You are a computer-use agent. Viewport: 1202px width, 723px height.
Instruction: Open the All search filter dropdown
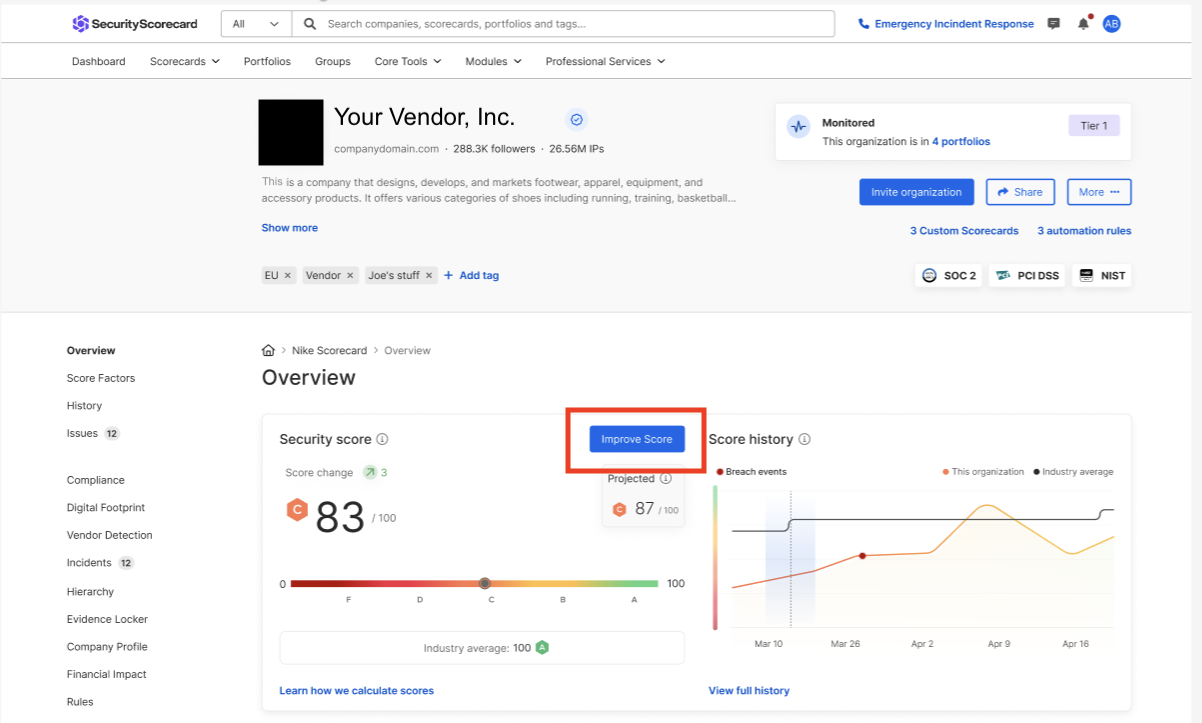256,24
